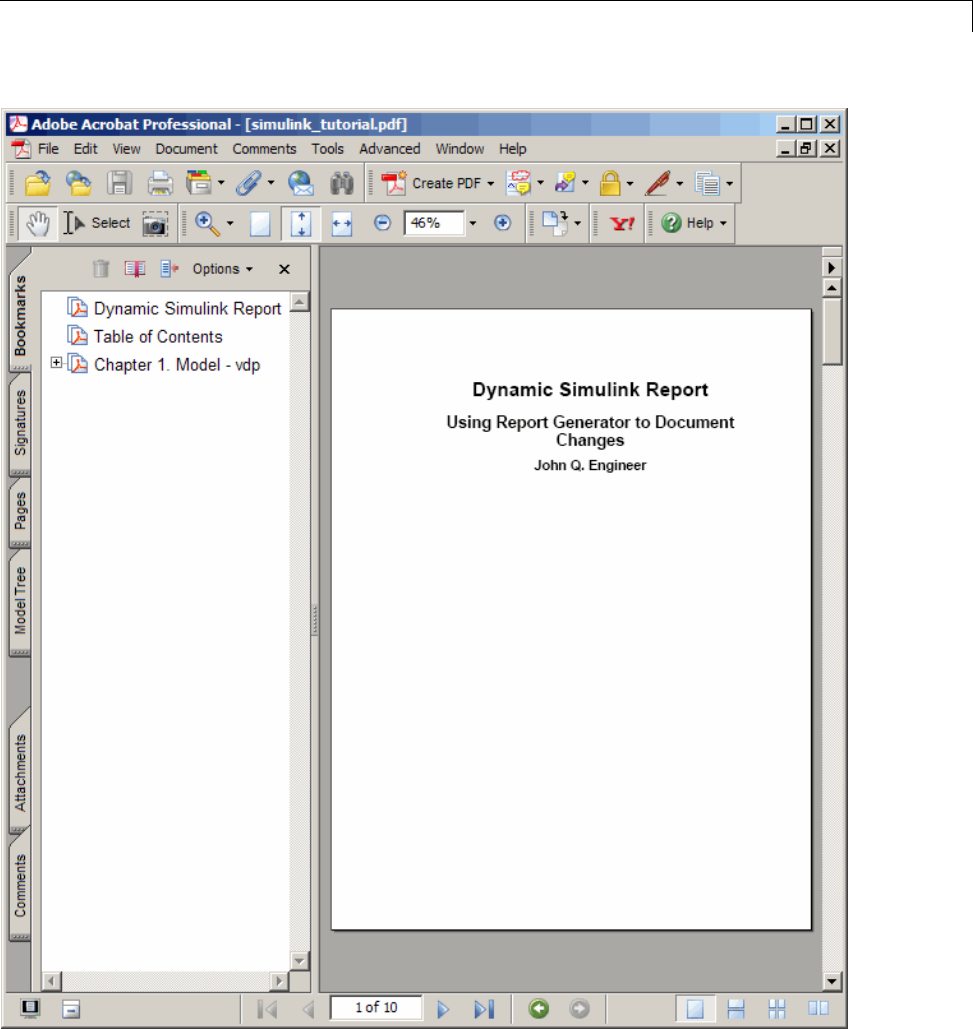Open the Tools menu
Screen dimensions: 973x1029
pyautogui.click(x=327, y=149)
